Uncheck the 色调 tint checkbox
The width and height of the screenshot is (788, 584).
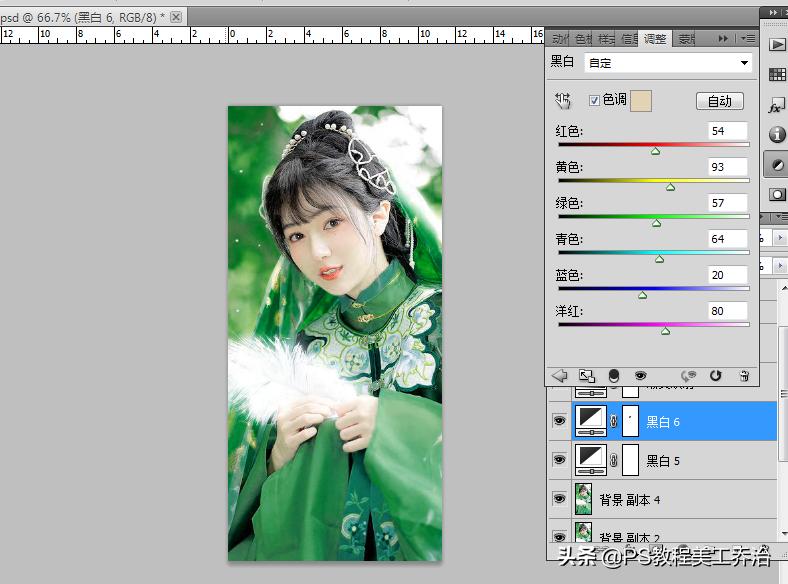594,100
